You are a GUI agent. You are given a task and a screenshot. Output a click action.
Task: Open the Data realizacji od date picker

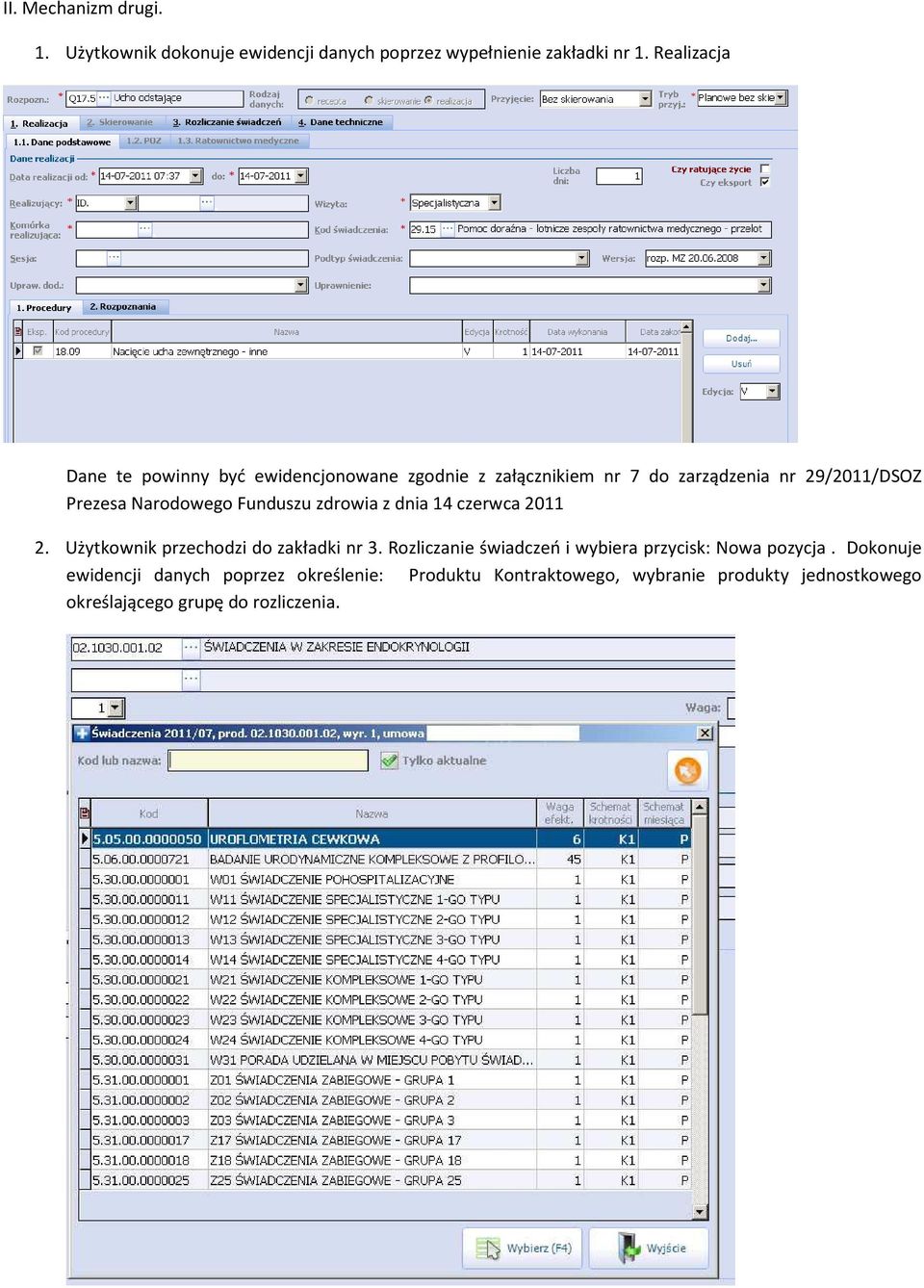(195, 176)
